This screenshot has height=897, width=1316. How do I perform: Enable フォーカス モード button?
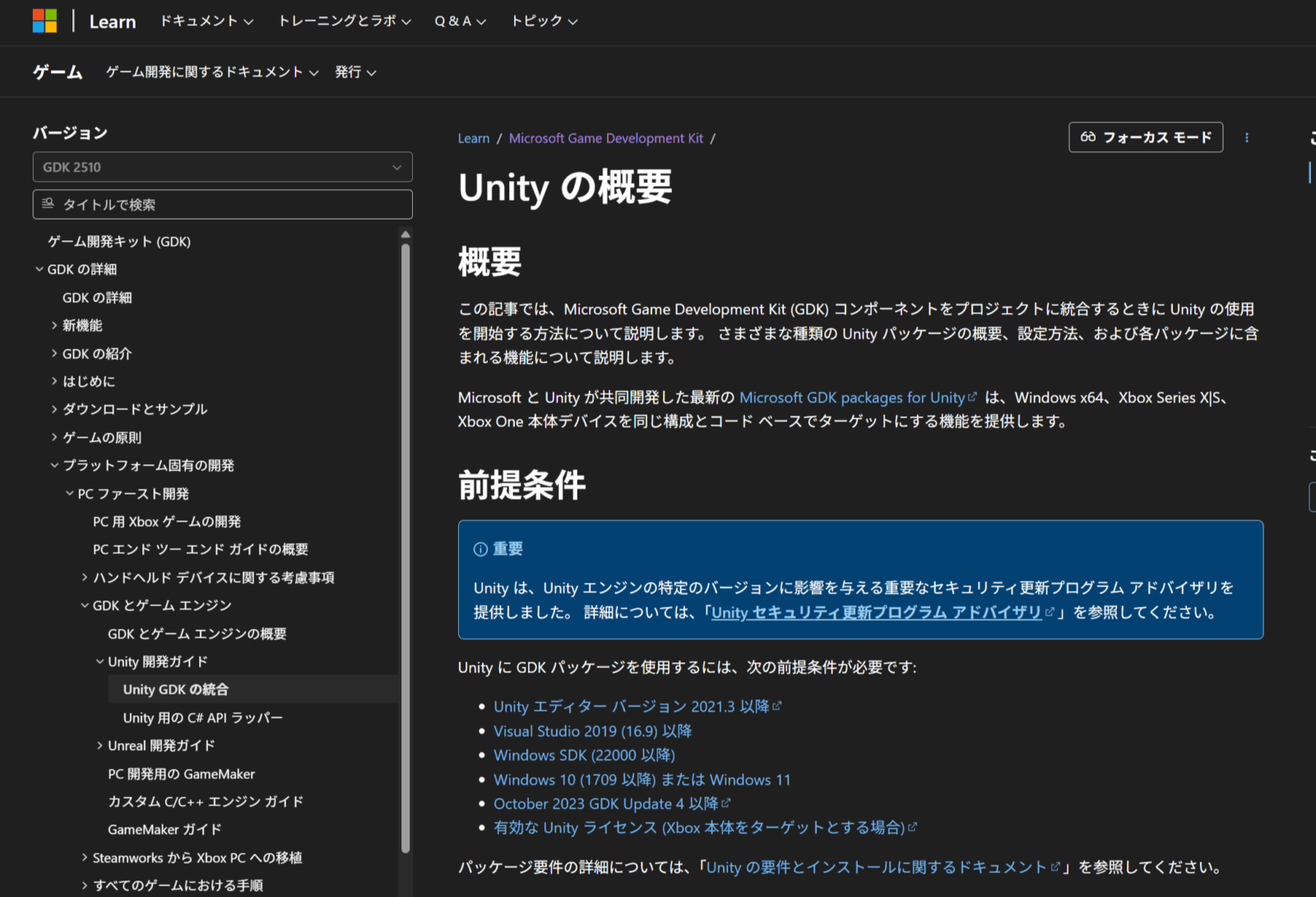point(1145,137)
